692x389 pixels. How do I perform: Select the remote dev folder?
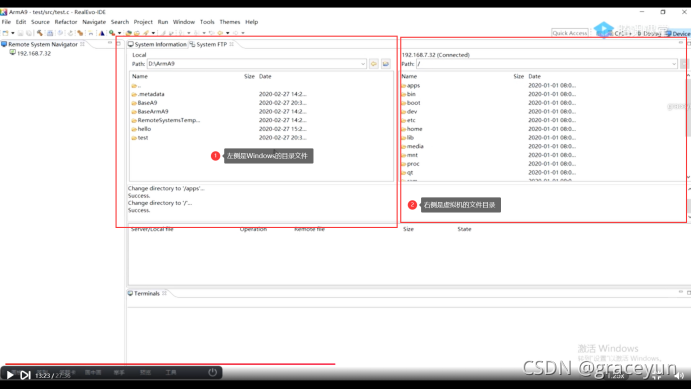(409, 112)
